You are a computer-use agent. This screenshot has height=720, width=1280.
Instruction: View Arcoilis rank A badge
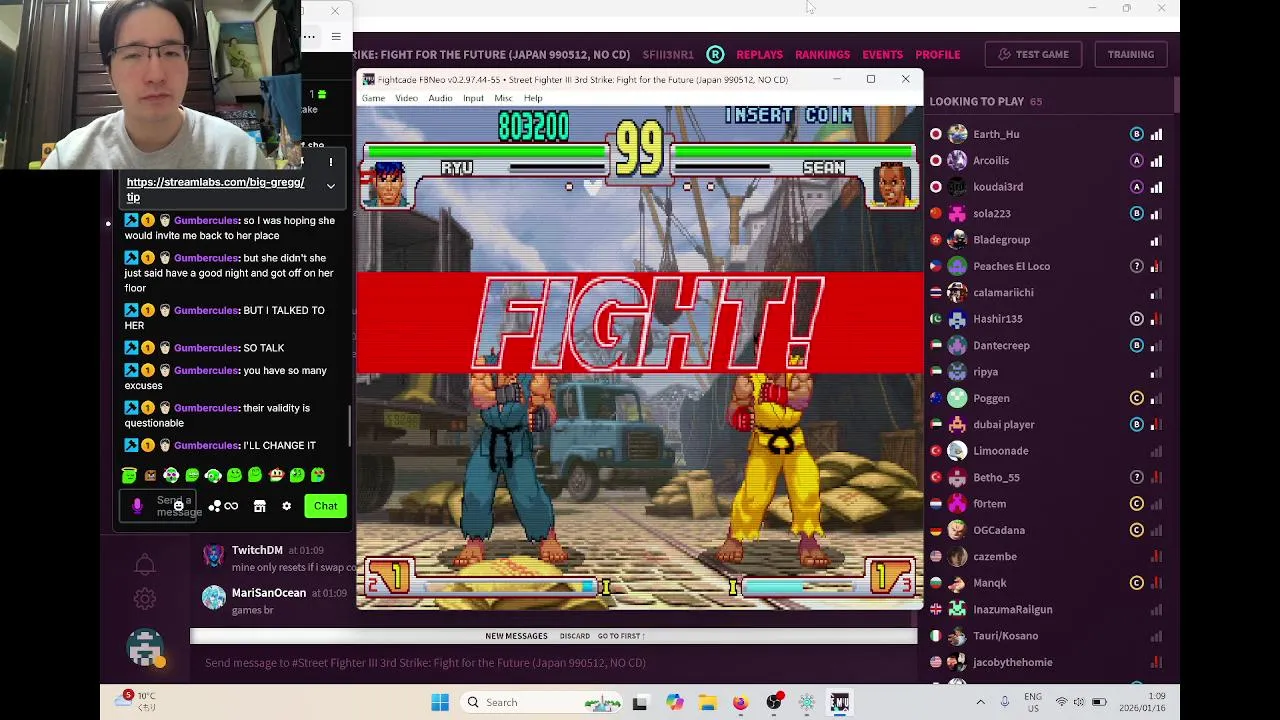pos(1136,160)
